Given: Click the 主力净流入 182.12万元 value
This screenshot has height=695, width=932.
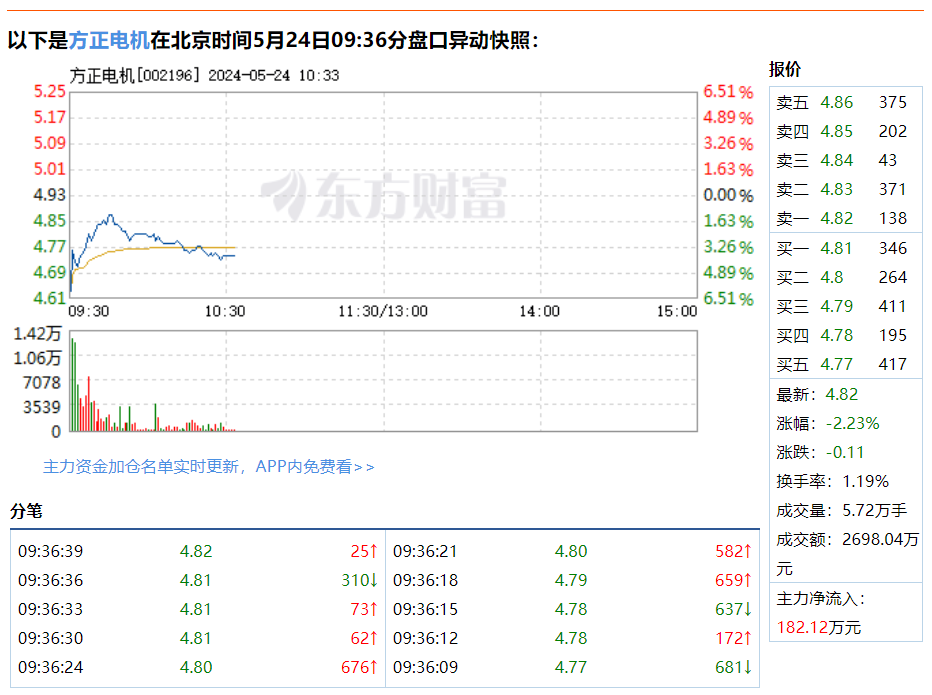Looking at the screenshot, I should click(x=818, y=627).
